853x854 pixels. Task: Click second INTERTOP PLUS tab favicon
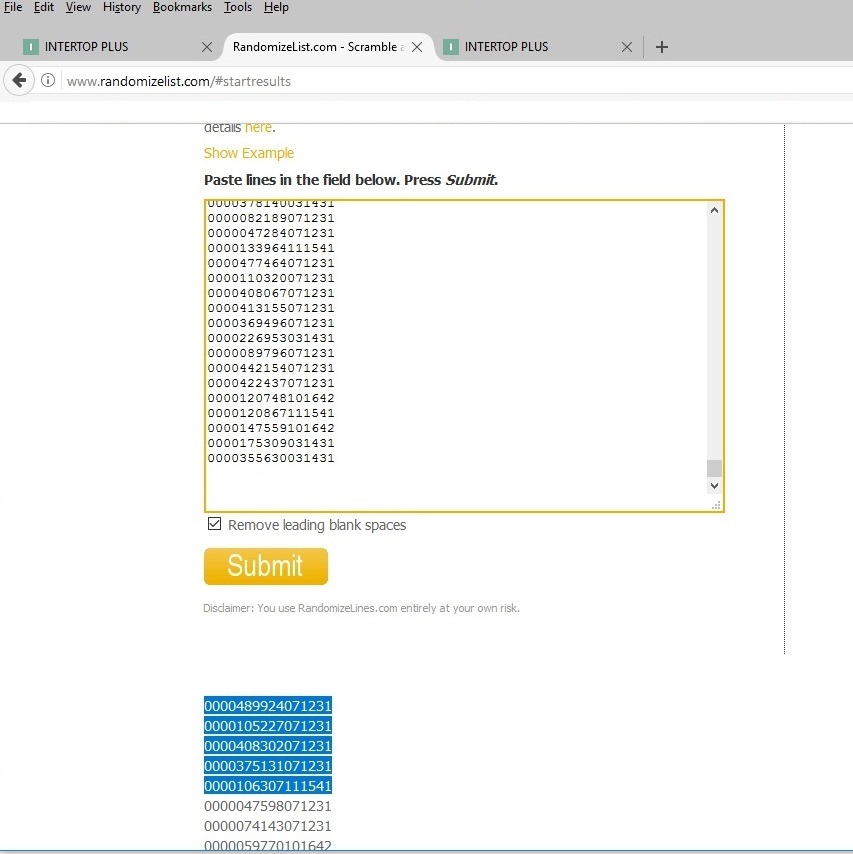[x=450, y=47]
